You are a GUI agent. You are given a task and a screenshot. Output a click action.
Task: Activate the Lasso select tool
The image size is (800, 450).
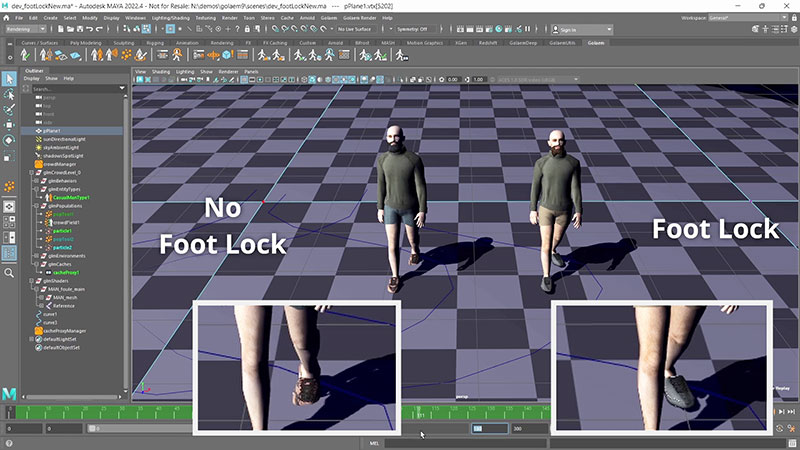point(9,94)
